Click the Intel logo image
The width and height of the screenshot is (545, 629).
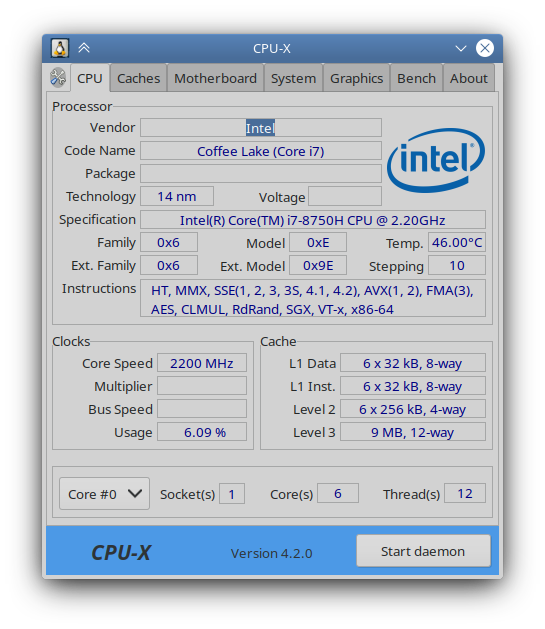(x=436, y=160)
